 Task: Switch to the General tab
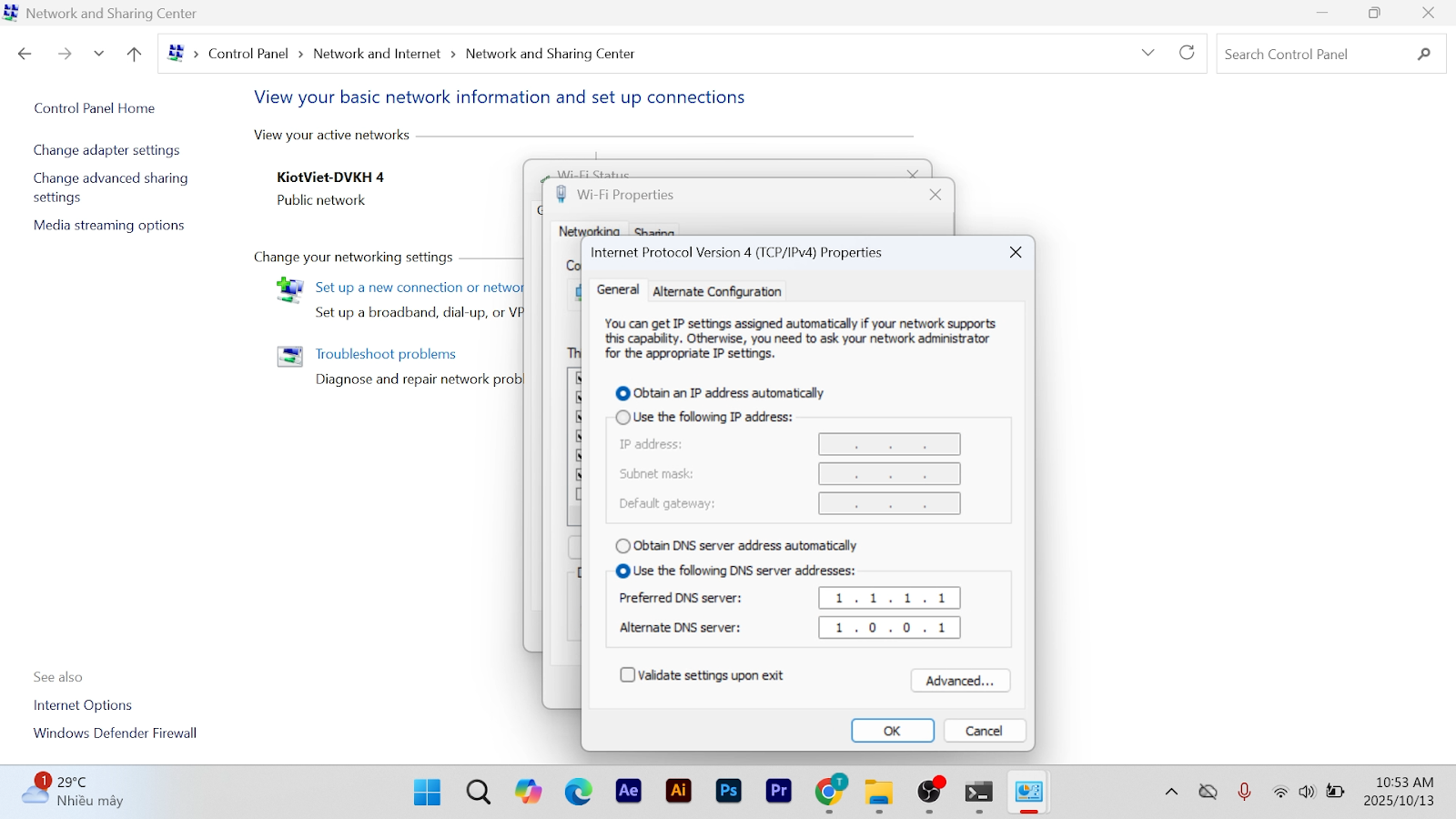(618, 289)
